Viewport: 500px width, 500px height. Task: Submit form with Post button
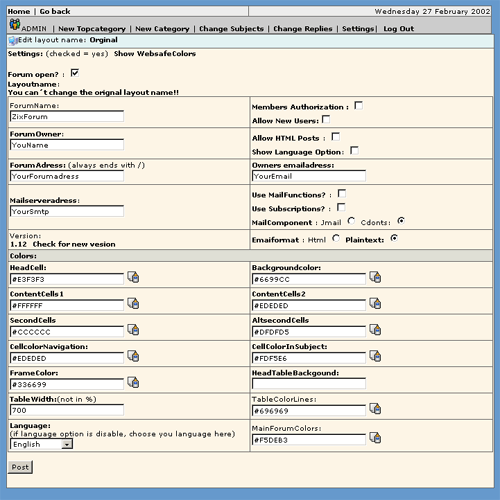tap(20, 467)
